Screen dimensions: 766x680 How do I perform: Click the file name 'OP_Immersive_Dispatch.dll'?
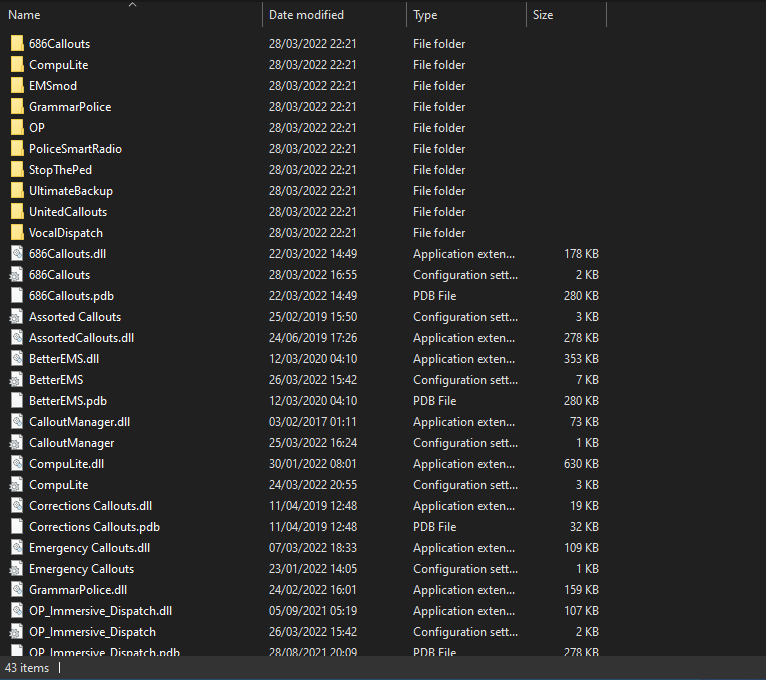pos(101,611)
